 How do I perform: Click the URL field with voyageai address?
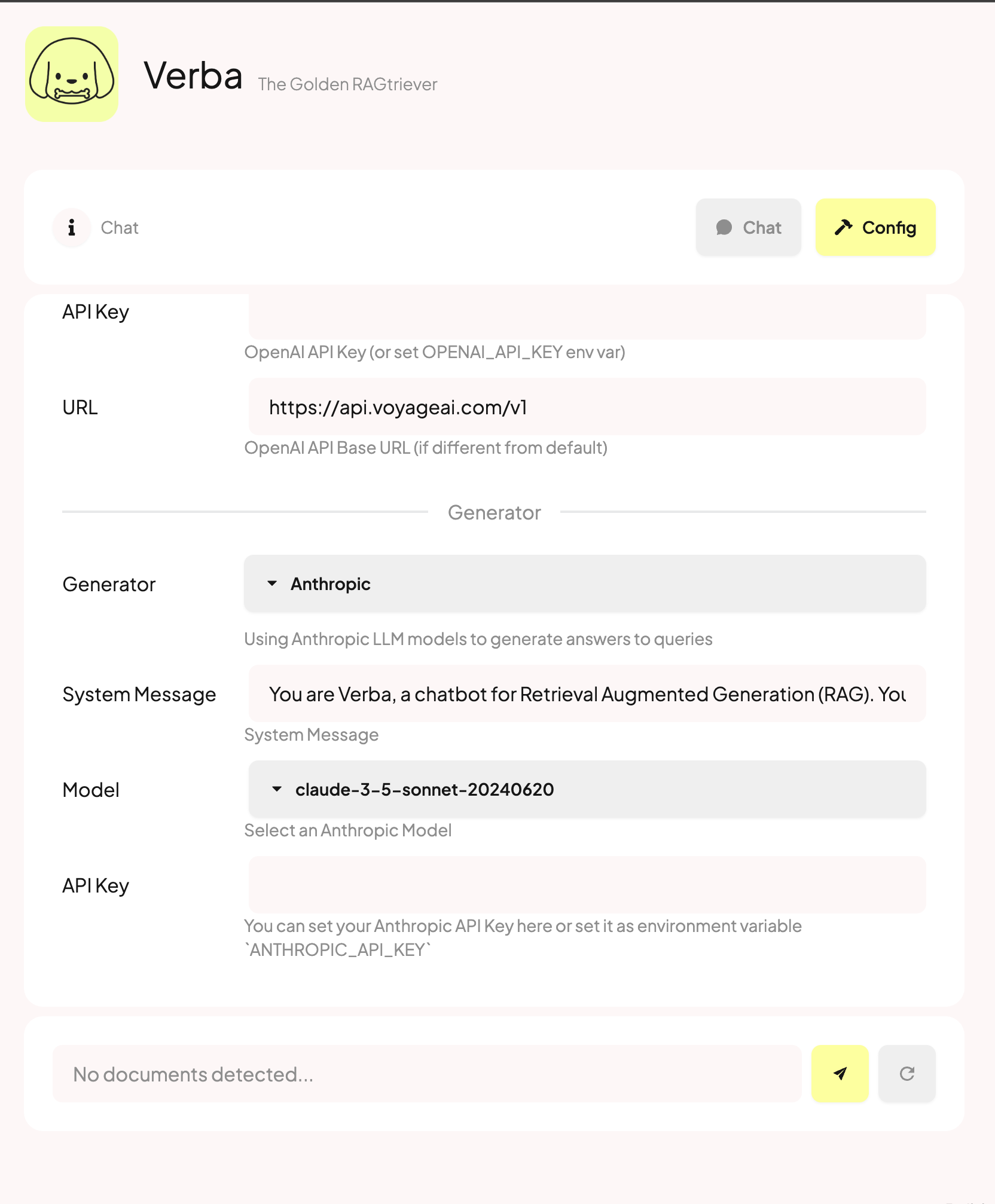click(x=587, y=407)
